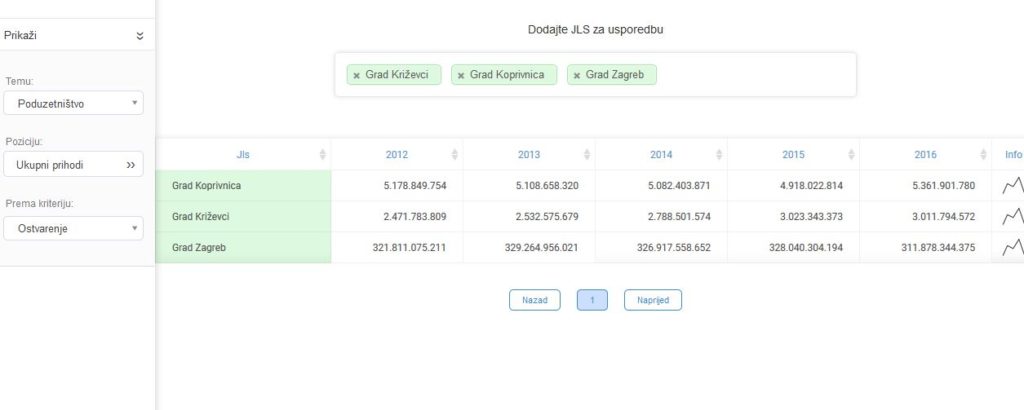This screenshot has width=1024, height=410.
Task: Open trend chart icon for Grad Zagreb
Action: [x=1012, y=247]
